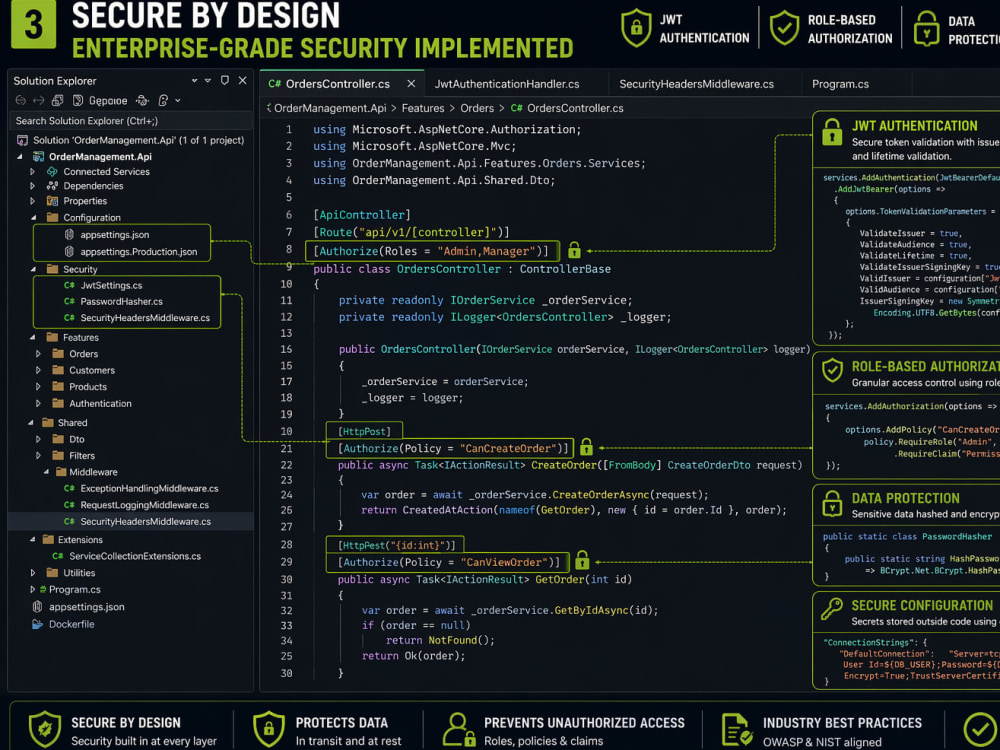Click the Back navigation icon in Solution Explorer toolbar
This screenshot has height=750, width=1000.
(20, 100)
